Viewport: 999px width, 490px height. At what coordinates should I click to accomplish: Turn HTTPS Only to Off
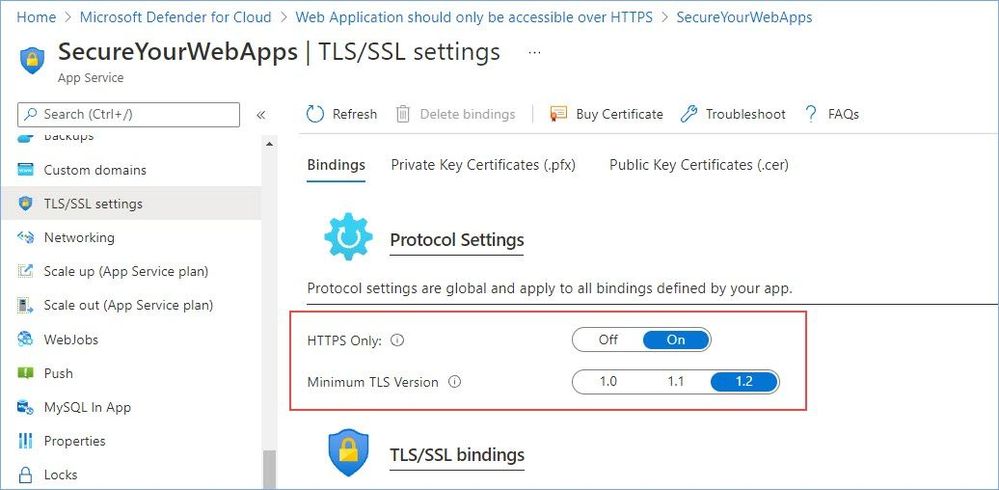[608, 340]
